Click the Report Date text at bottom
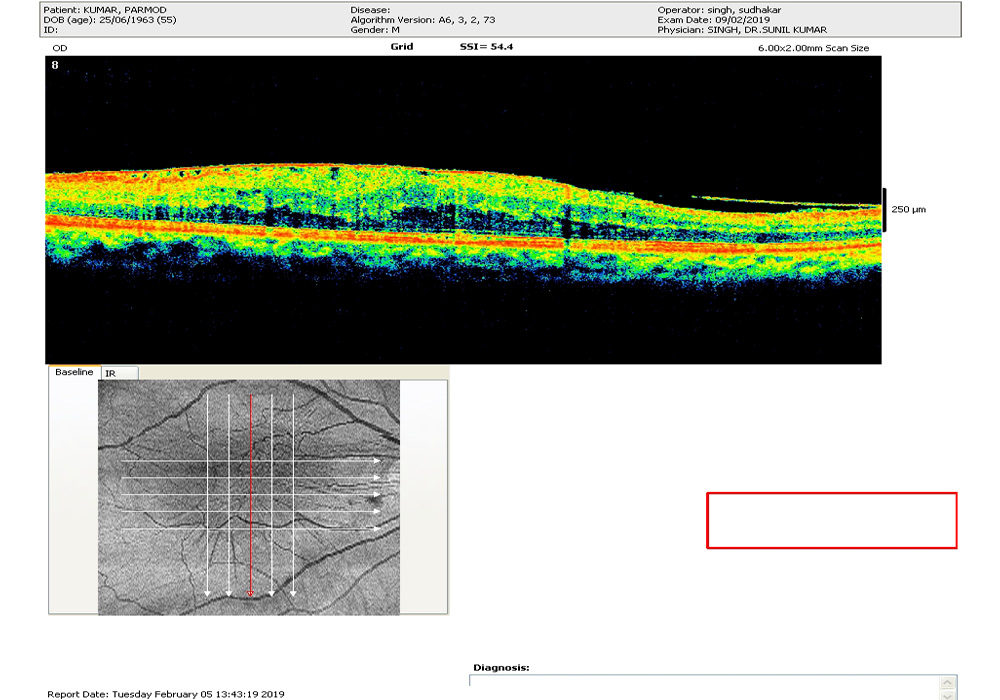 166,694
